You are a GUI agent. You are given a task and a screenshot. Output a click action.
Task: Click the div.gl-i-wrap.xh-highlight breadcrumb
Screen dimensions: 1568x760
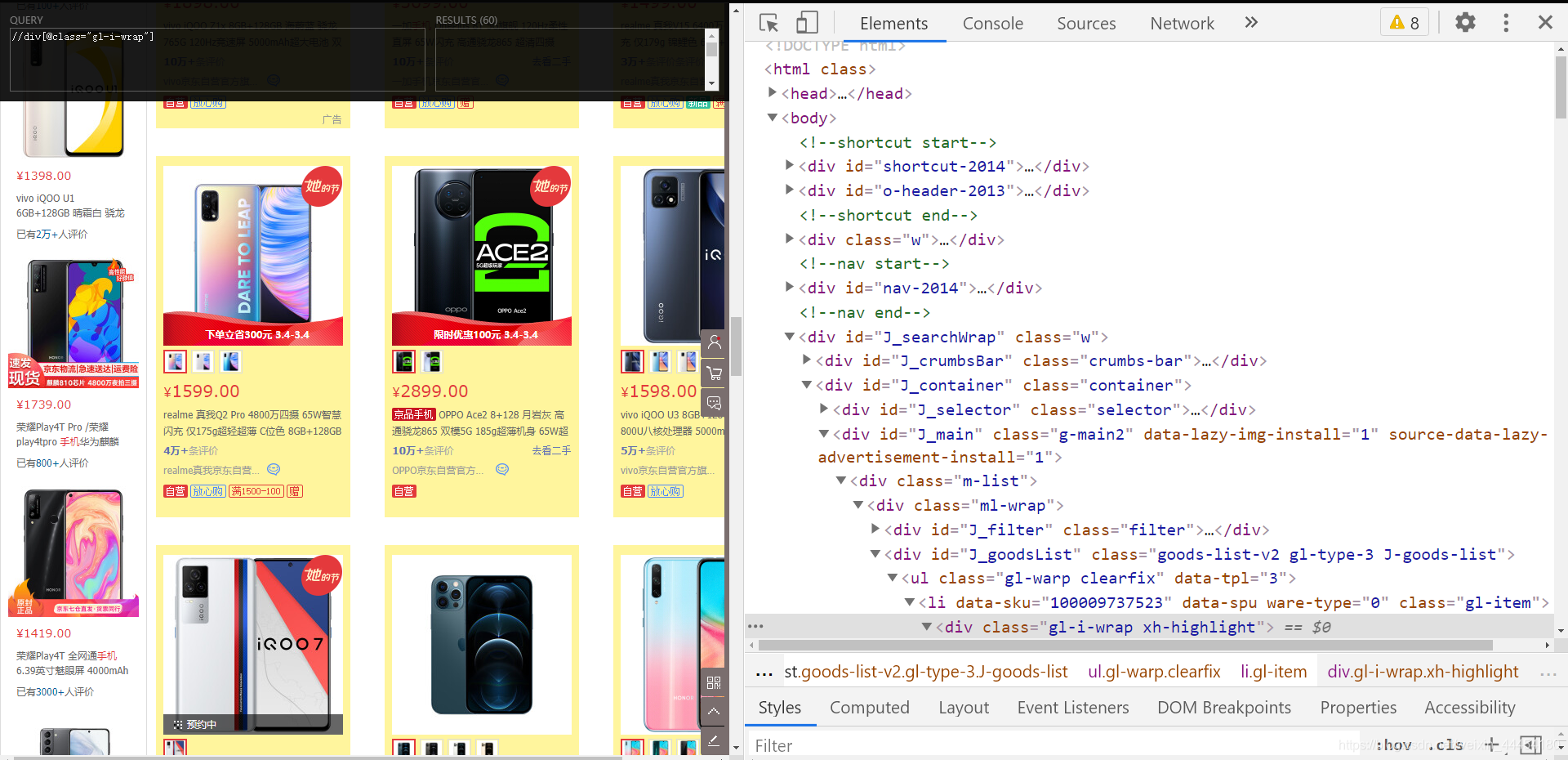[x=1423, y=672]
